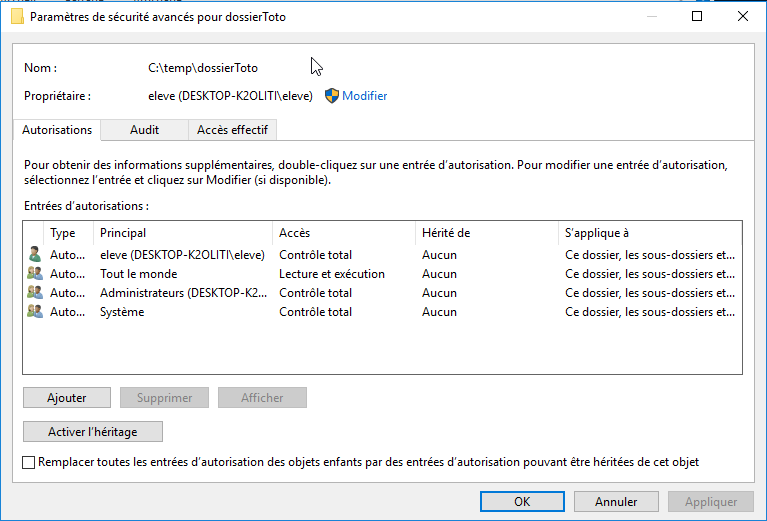Sort by the Type column header
The width and height of the screenshot is (767, 521).
(x=68, y=233)
